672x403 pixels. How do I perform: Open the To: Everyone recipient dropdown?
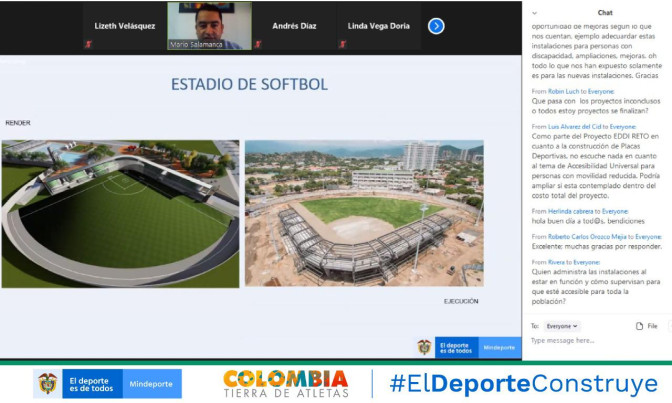(562, 326)
